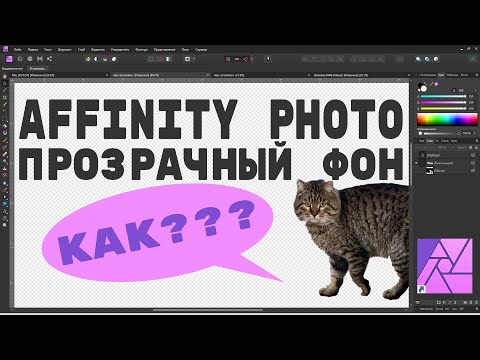Click the round white toolbar icon at right
Screen dimensions: 480x360
pyautogui.click(x=436, y=59)
